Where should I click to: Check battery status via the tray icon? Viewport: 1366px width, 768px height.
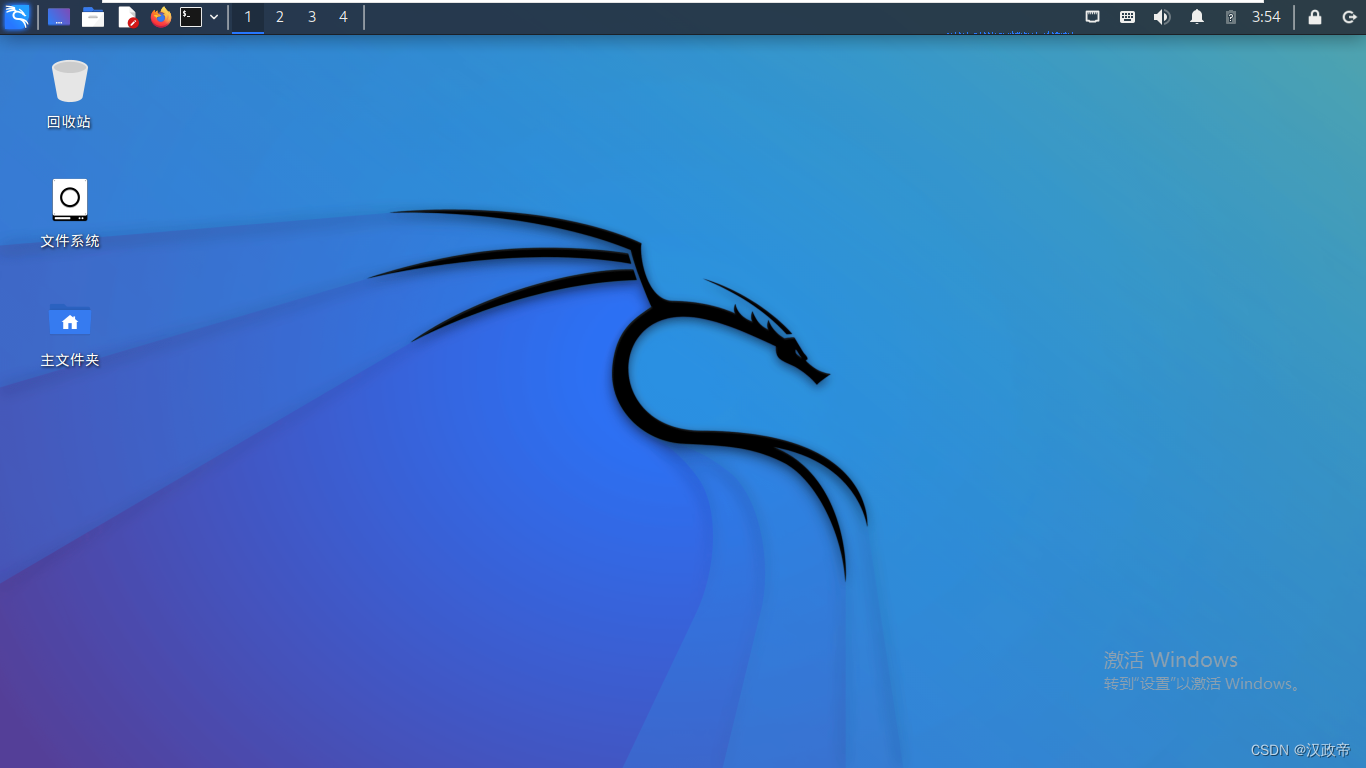(x=1231, y=17)
